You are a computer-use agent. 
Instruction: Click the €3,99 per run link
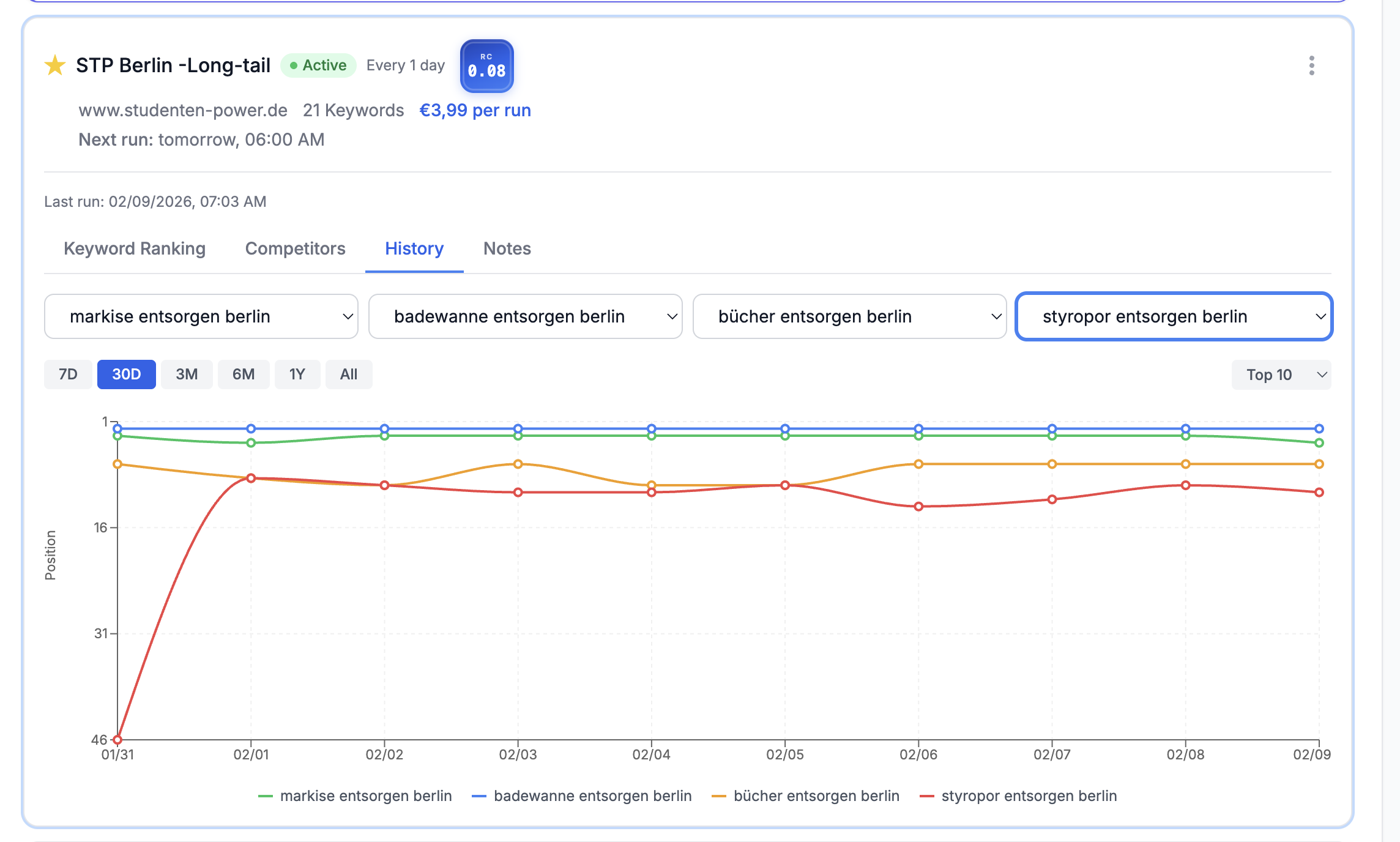point(475,110)
